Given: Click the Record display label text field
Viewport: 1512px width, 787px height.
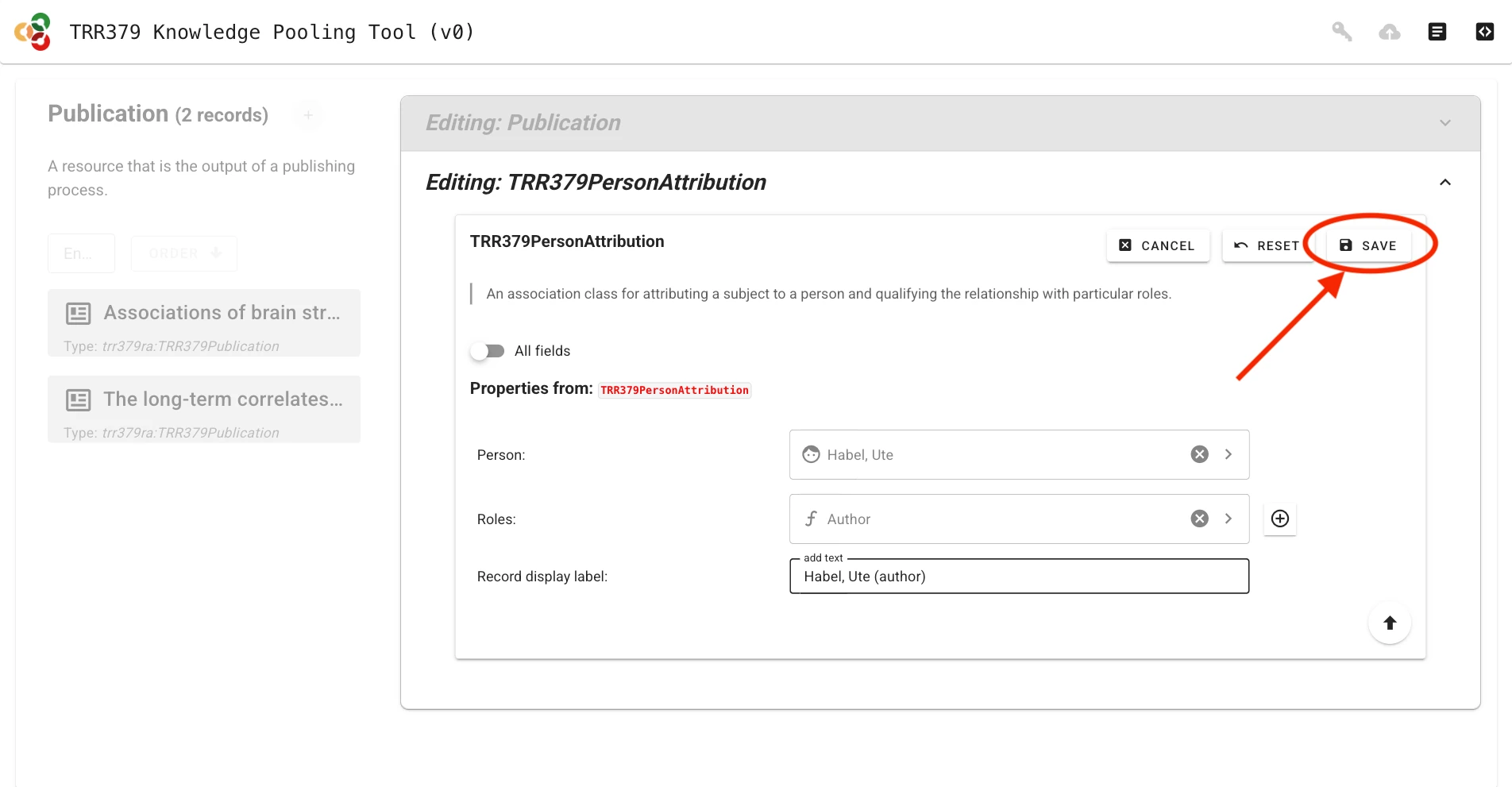Looking at the screenshot, I should [1019, 576].
